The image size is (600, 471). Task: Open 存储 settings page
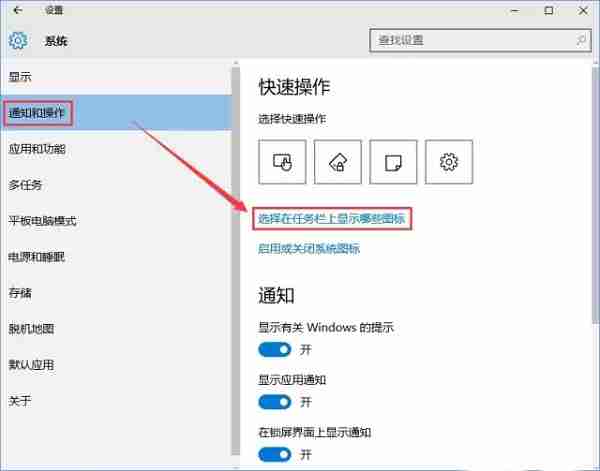[x=116, y=293]
